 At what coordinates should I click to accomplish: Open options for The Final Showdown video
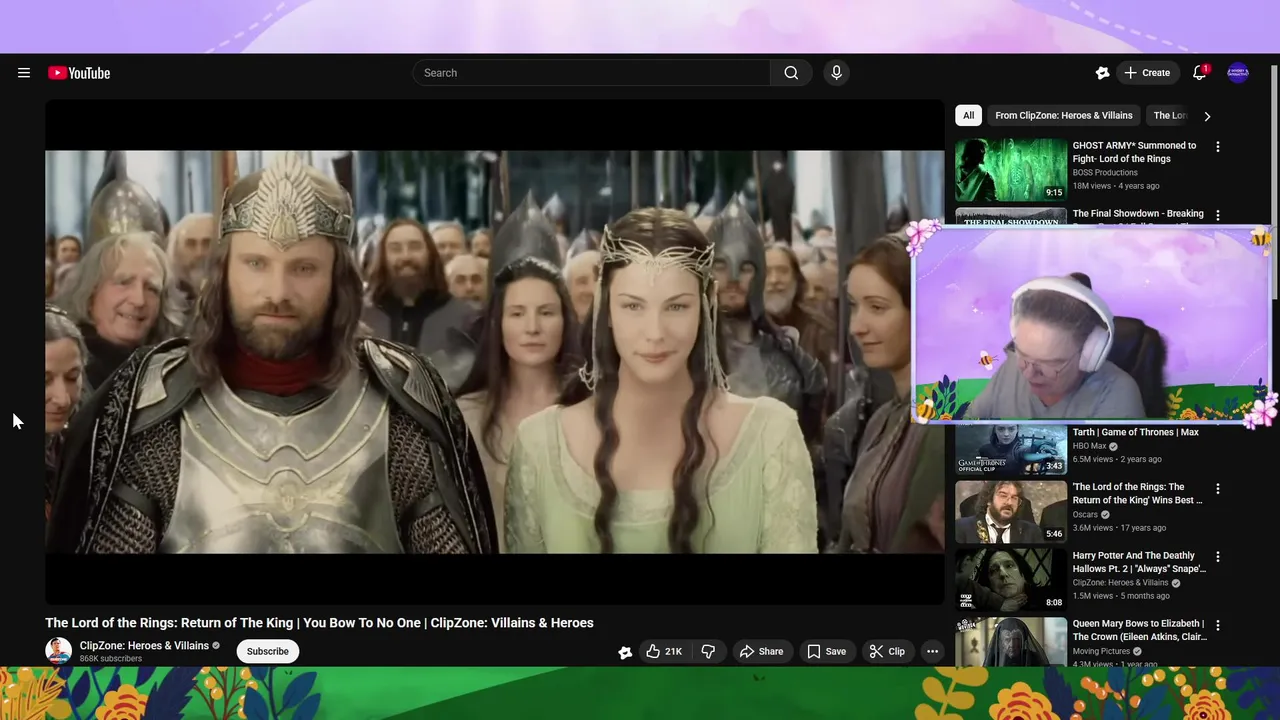coord(1217,215)
